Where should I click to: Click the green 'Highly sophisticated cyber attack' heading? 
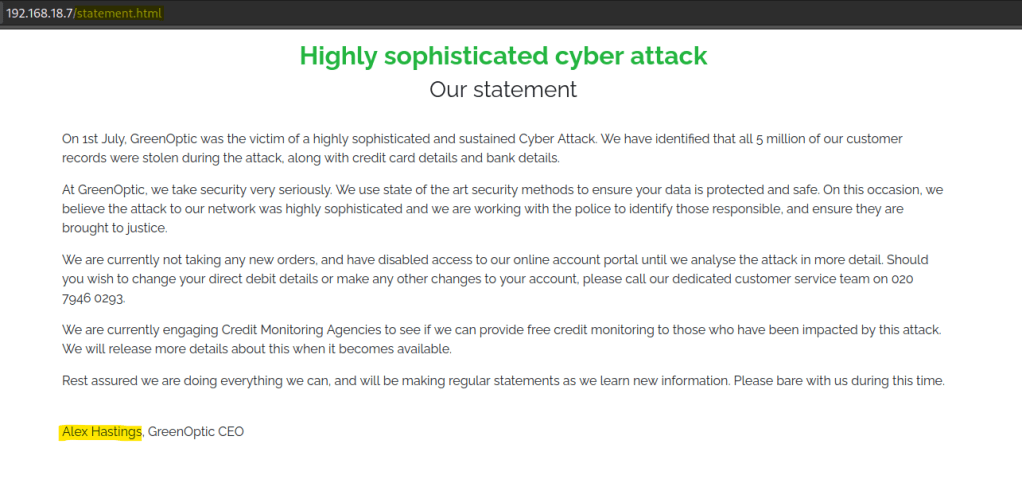[x=503, y=56]
